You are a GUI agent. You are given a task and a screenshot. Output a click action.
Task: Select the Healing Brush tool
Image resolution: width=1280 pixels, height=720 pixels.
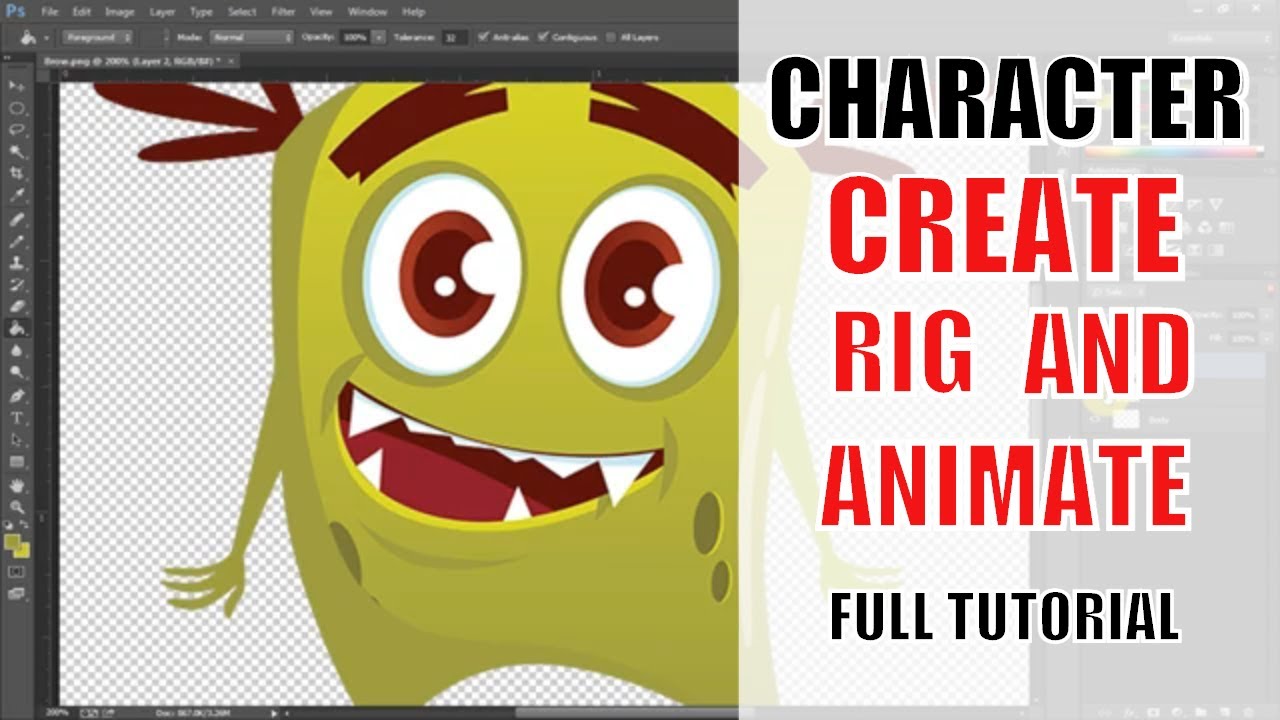point(17,220)
